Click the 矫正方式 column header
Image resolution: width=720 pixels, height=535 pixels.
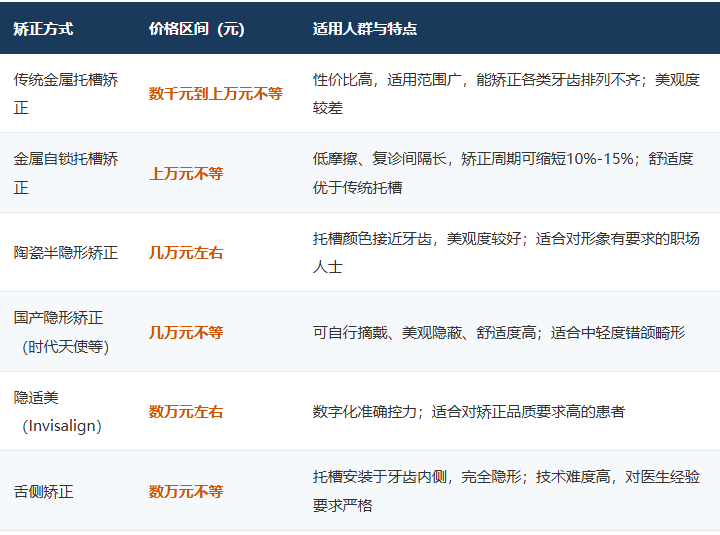(x=43, y=29)
